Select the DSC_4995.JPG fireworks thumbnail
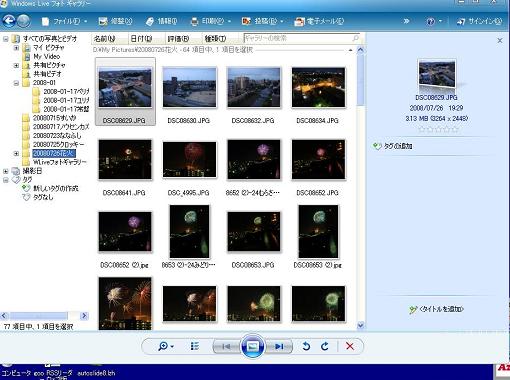The height and width of the screenshot is (380, 510). [x=189, y=160]
